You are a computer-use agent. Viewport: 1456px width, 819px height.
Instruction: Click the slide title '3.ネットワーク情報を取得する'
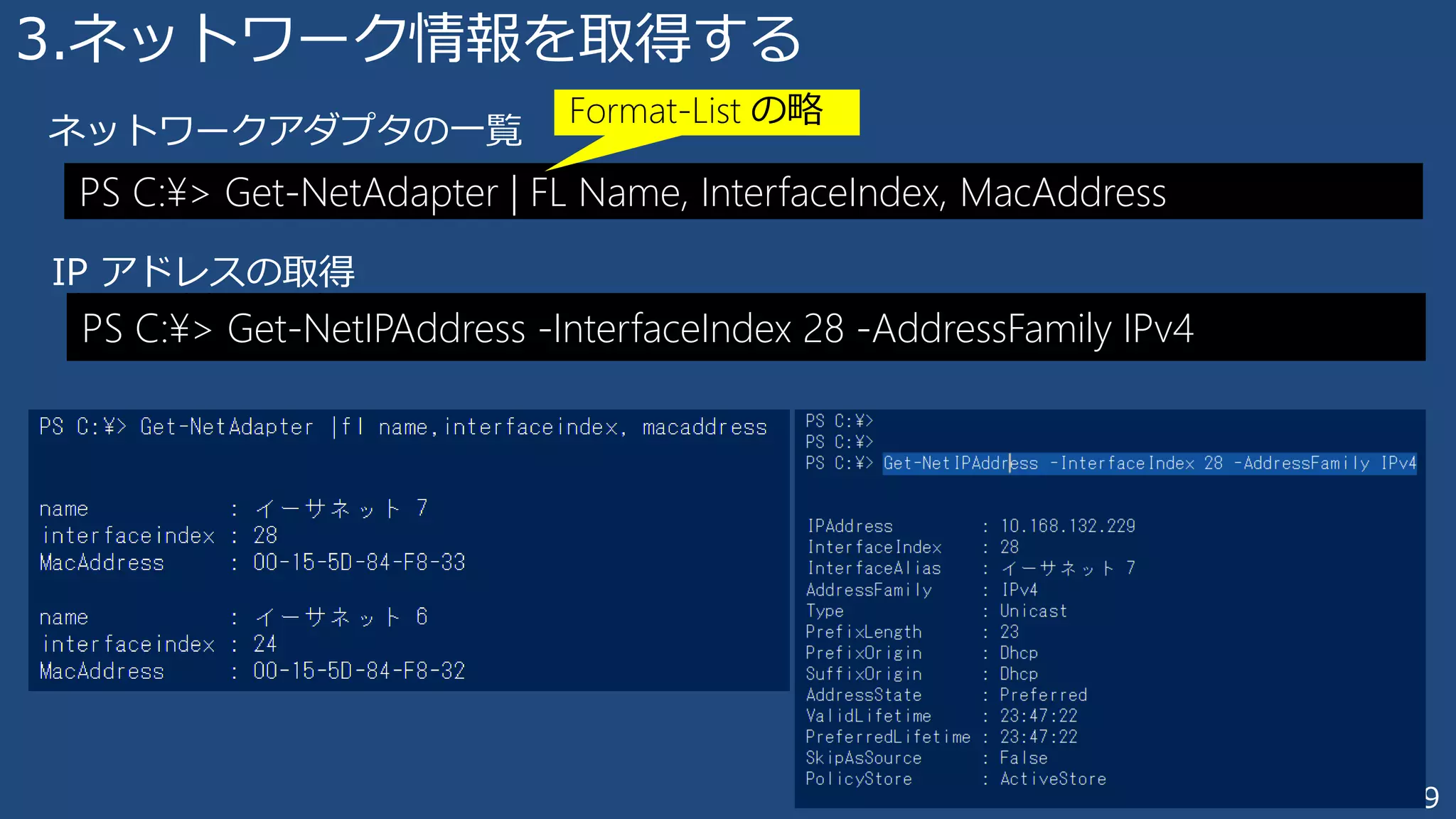click(x=409, y=39)
